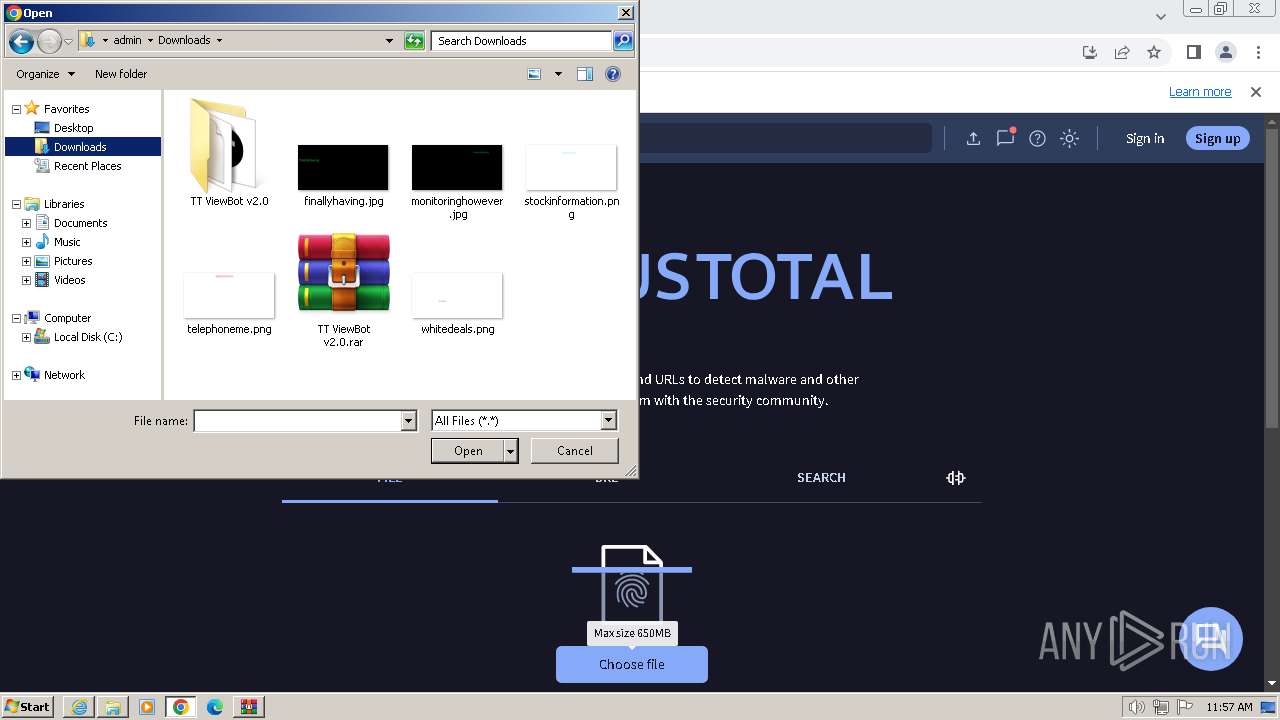Expand the Pictures library node
This screenshot has height=720, width=1280.
(x=26, y=261)
